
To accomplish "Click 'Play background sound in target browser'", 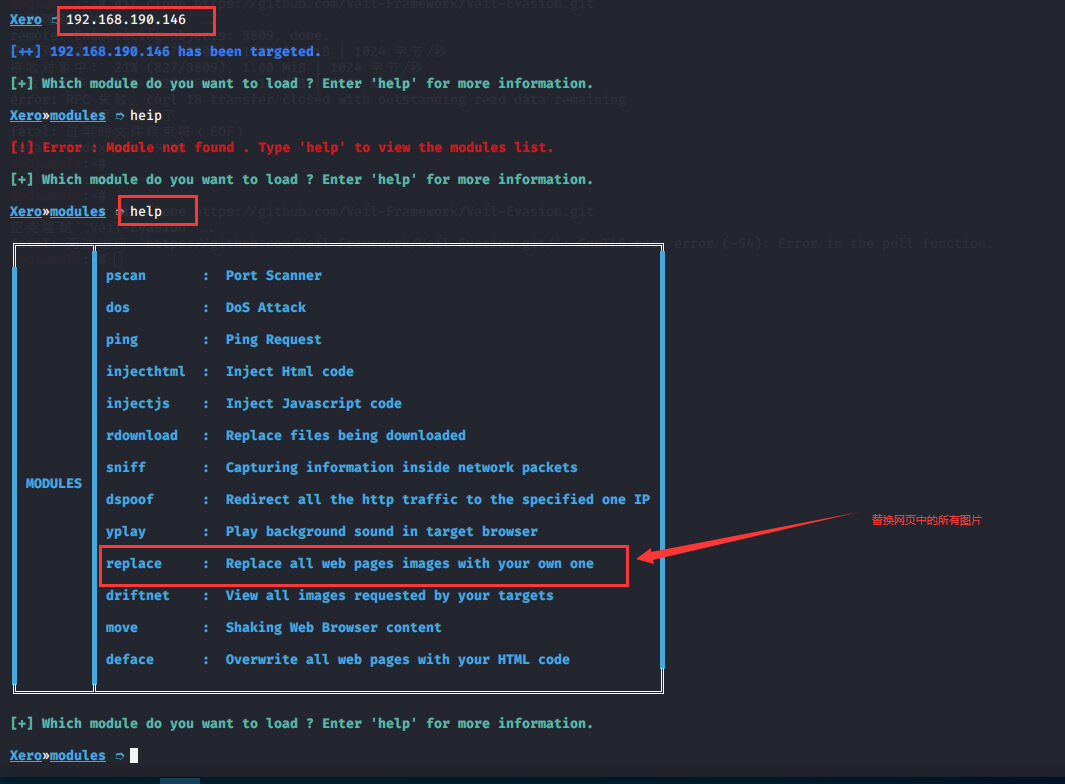I will pos(382,531).
